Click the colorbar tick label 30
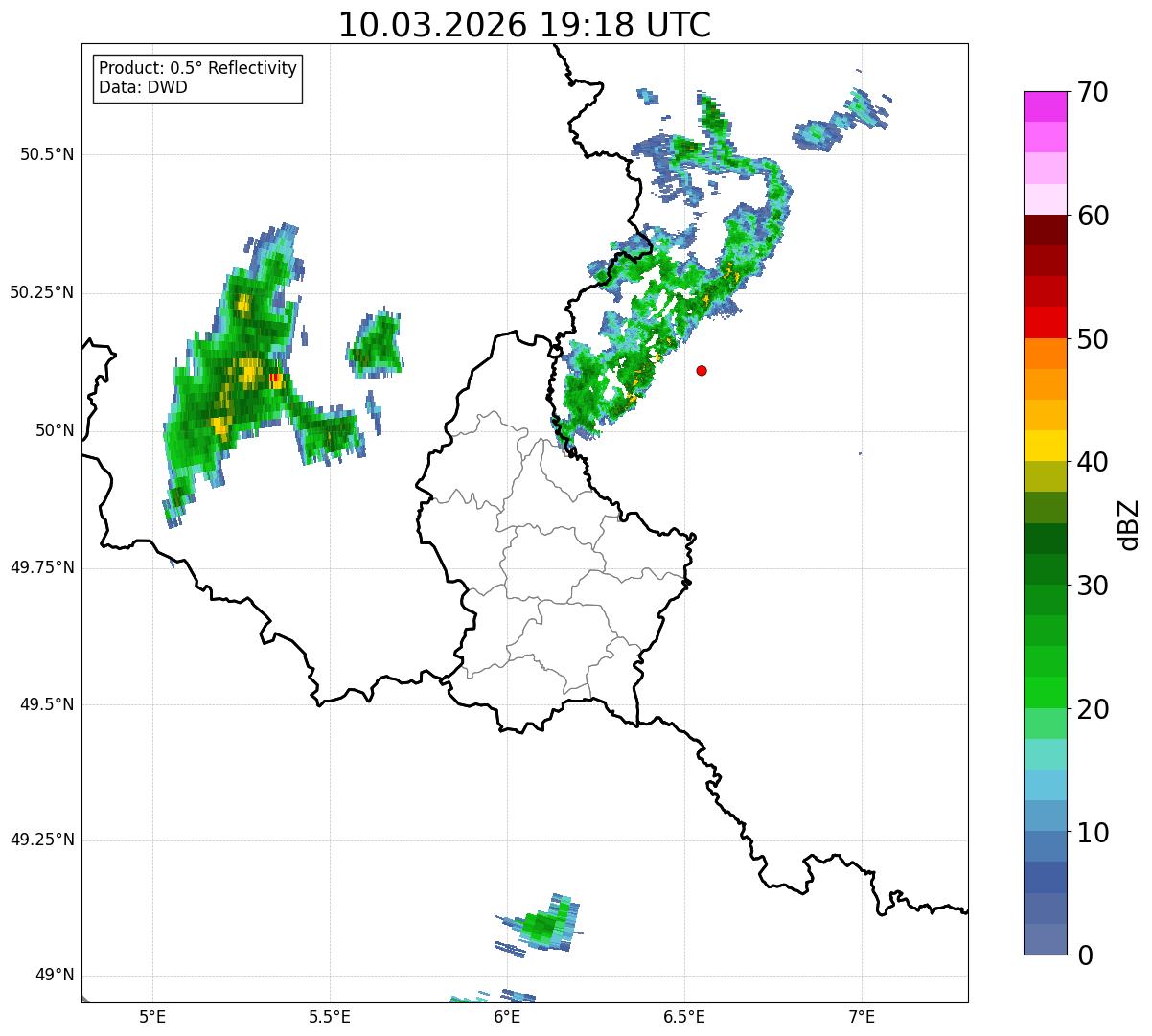1152x1036 pixels. (1092, 586)
